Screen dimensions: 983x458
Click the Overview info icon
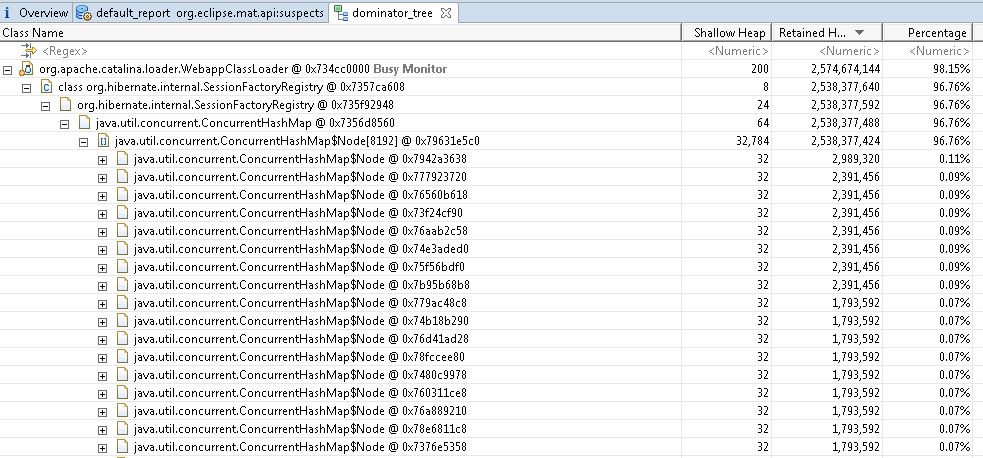pyautogui.click(x=8, y=13)
